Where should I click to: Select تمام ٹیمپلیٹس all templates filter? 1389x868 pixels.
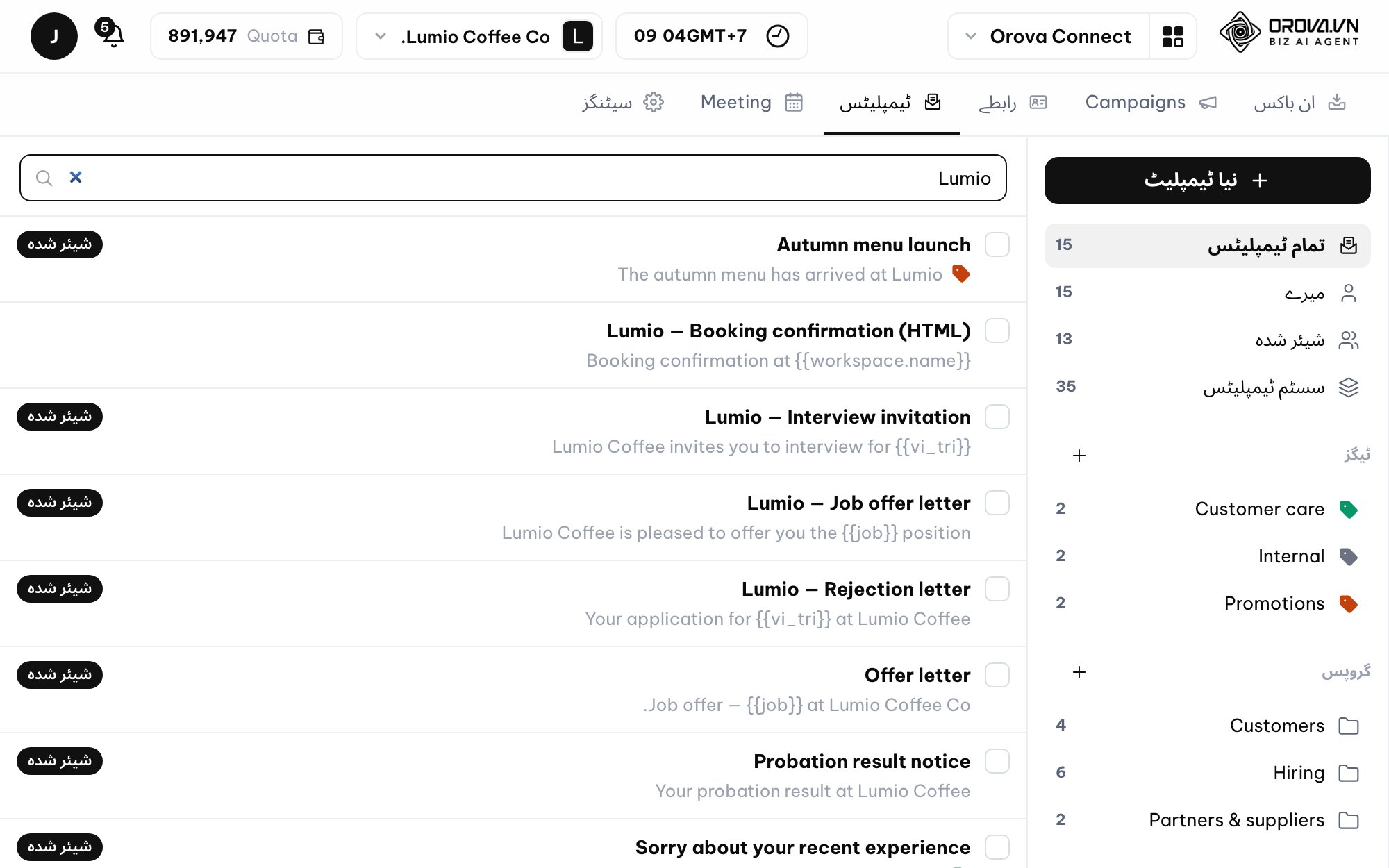click(x=1208, y=245)
